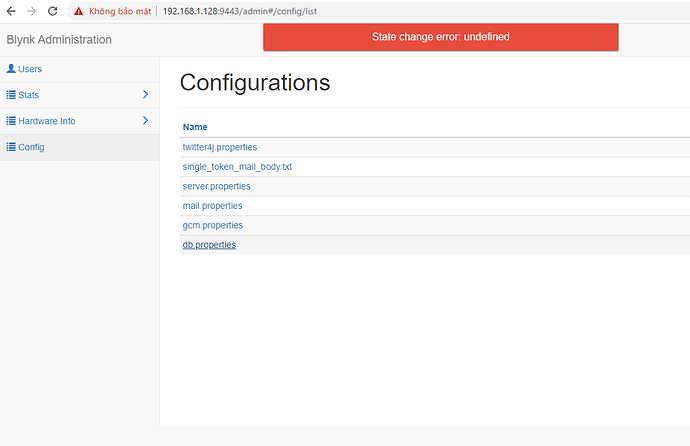Open twitter4j.properties configuration

click(x=220, y=147)
